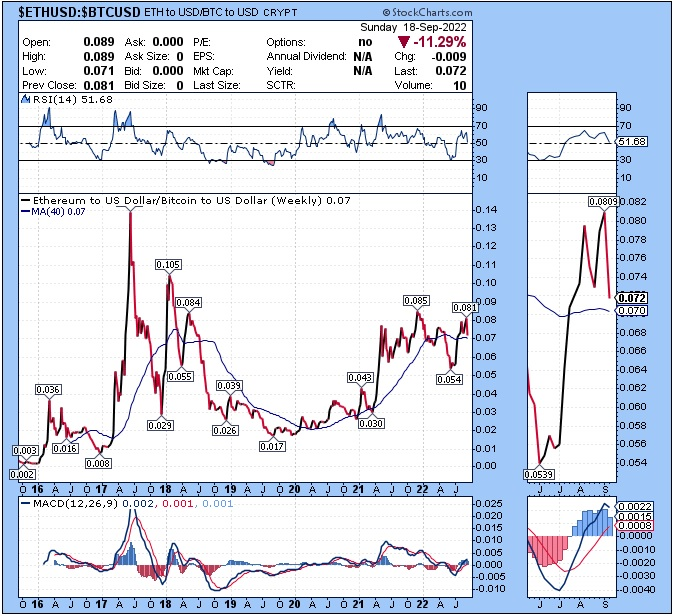Screen dimensions: 675x616
Task: Click the 0.016 trough price label
Action: tap(65, 449)
